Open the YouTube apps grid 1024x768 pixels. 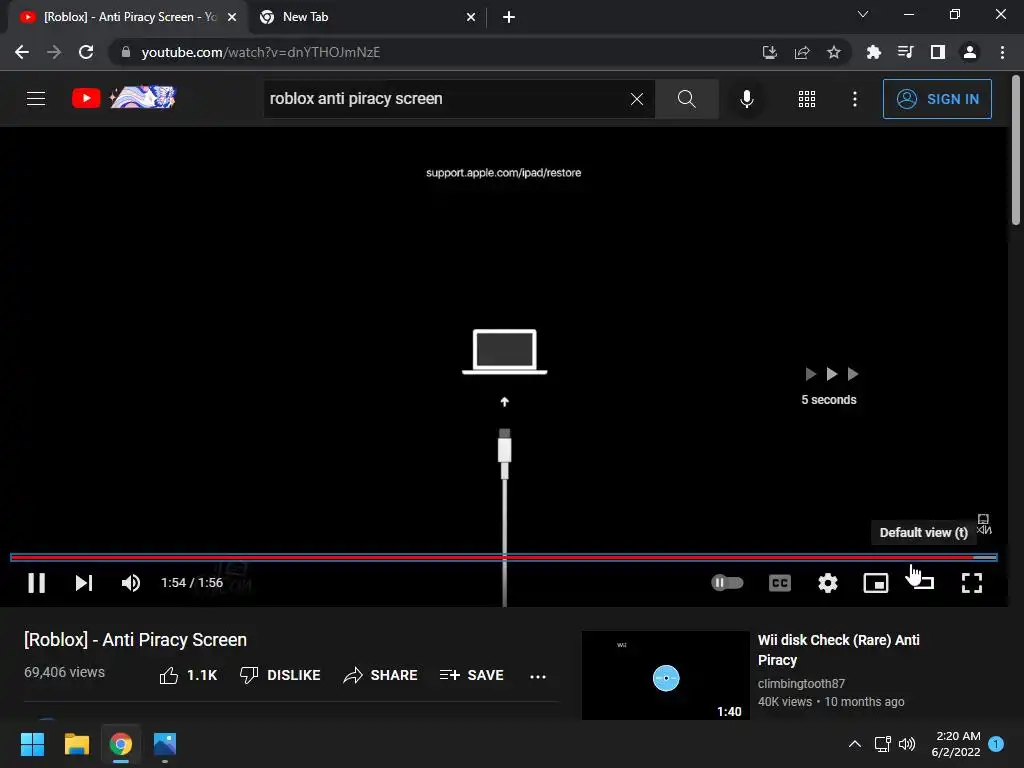pyautogui.click(x=807, y=99)
